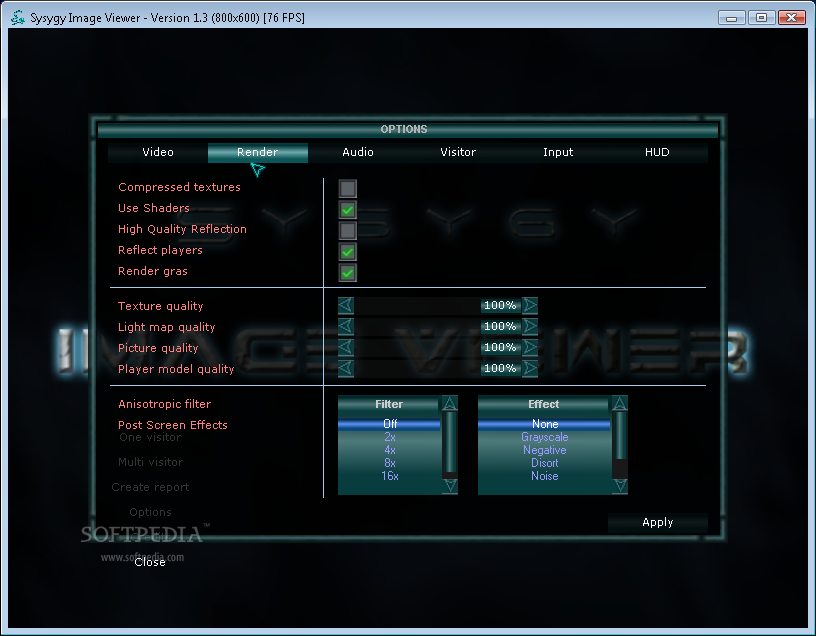Decrease Picture quality left arrow
Image resolution: width=816 pixels, height=636 pixels.
pyautogui.click(x=346, y=347)
